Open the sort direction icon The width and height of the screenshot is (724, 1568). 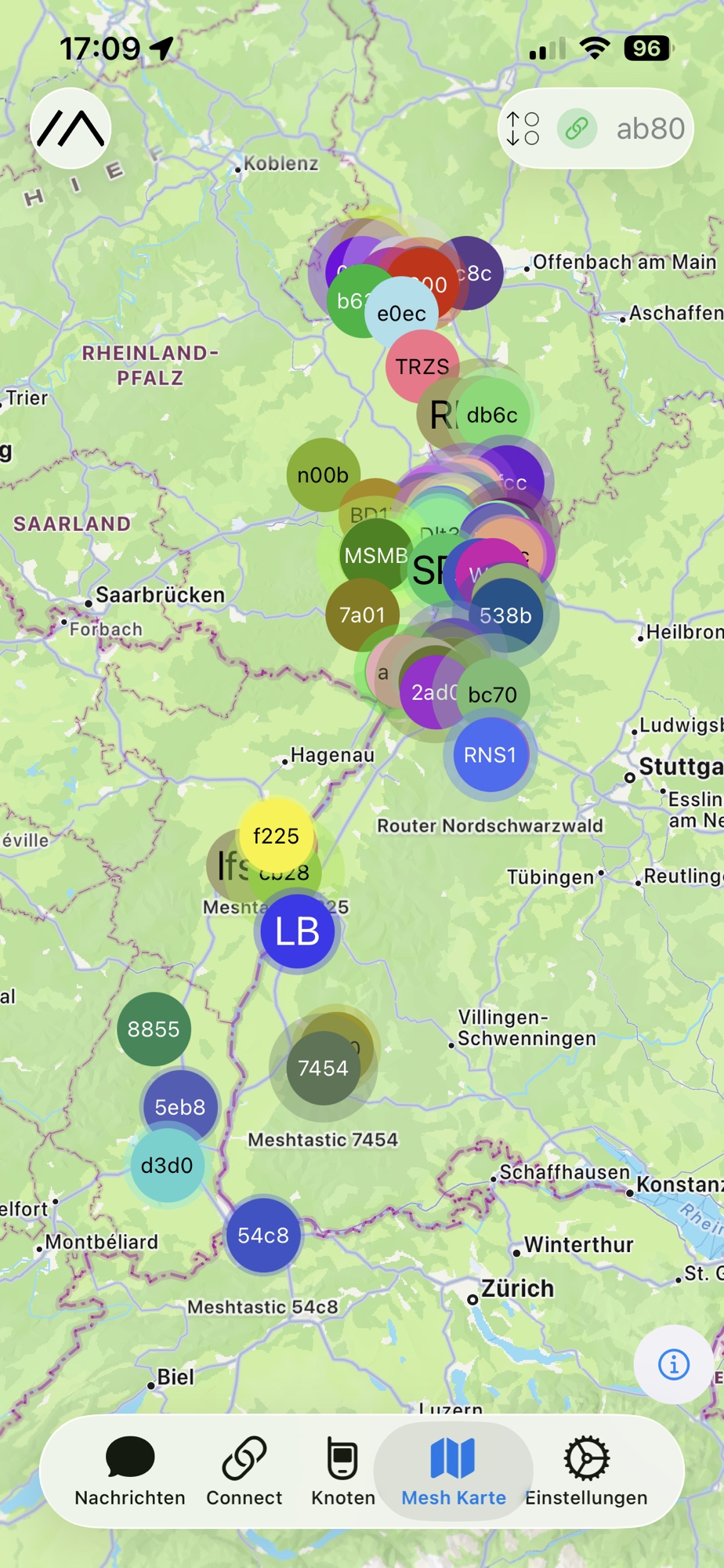coord(523,129)
